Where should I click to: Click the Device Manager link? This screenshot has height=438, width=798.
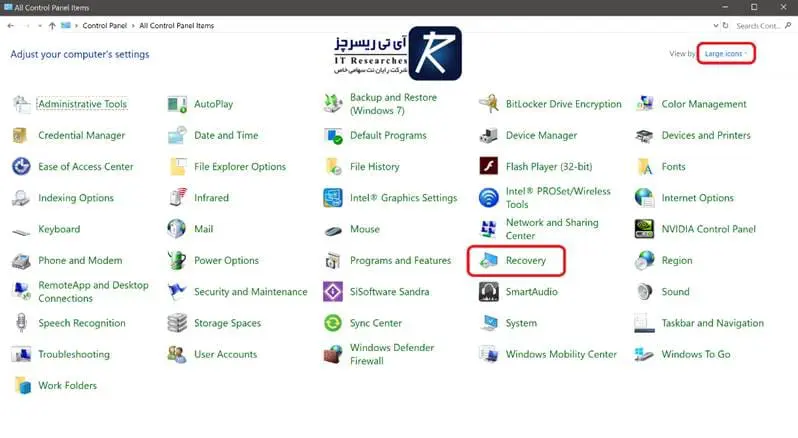click(541, 136)
